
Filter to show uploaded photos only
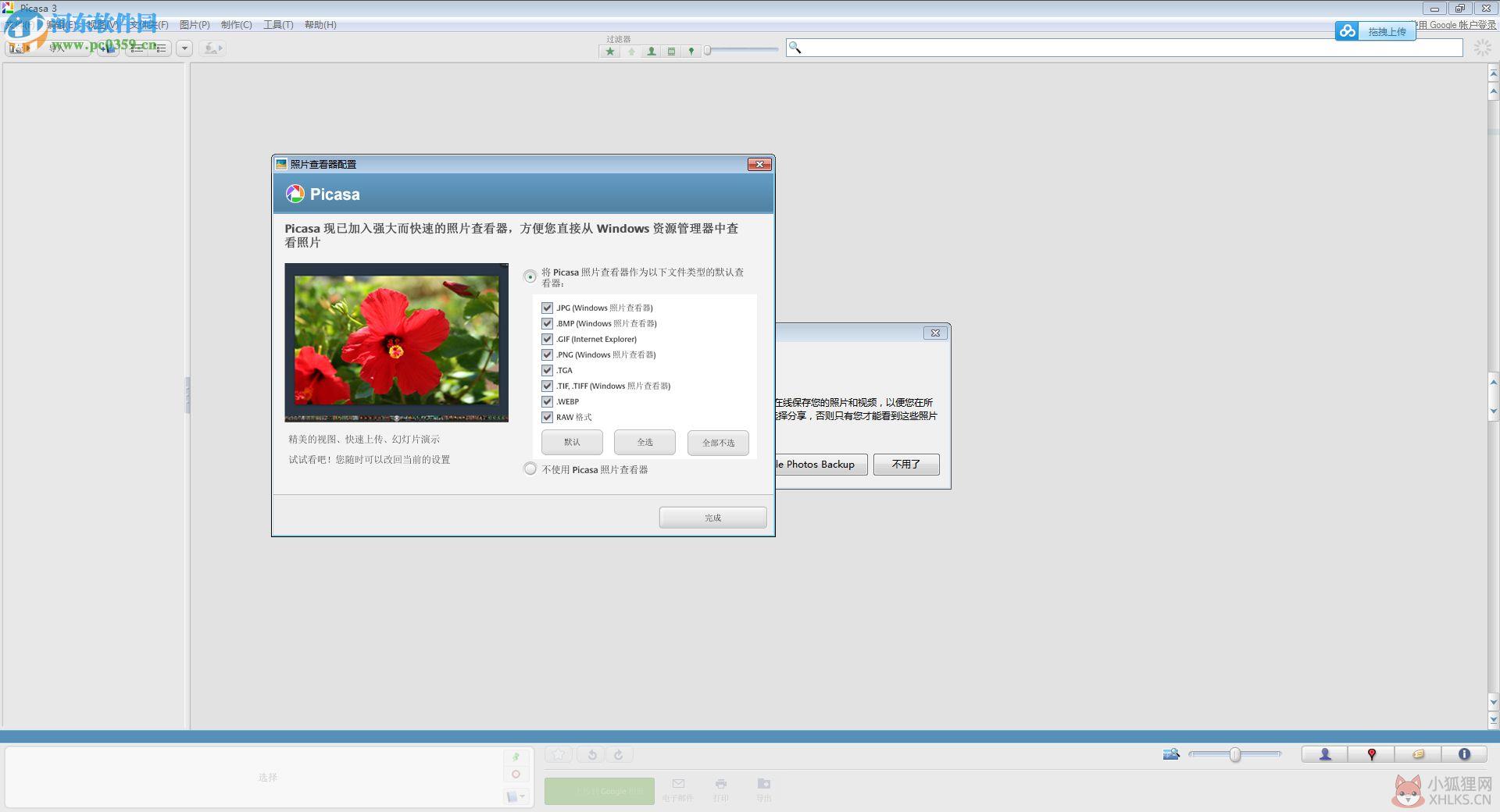click(631, 52)
